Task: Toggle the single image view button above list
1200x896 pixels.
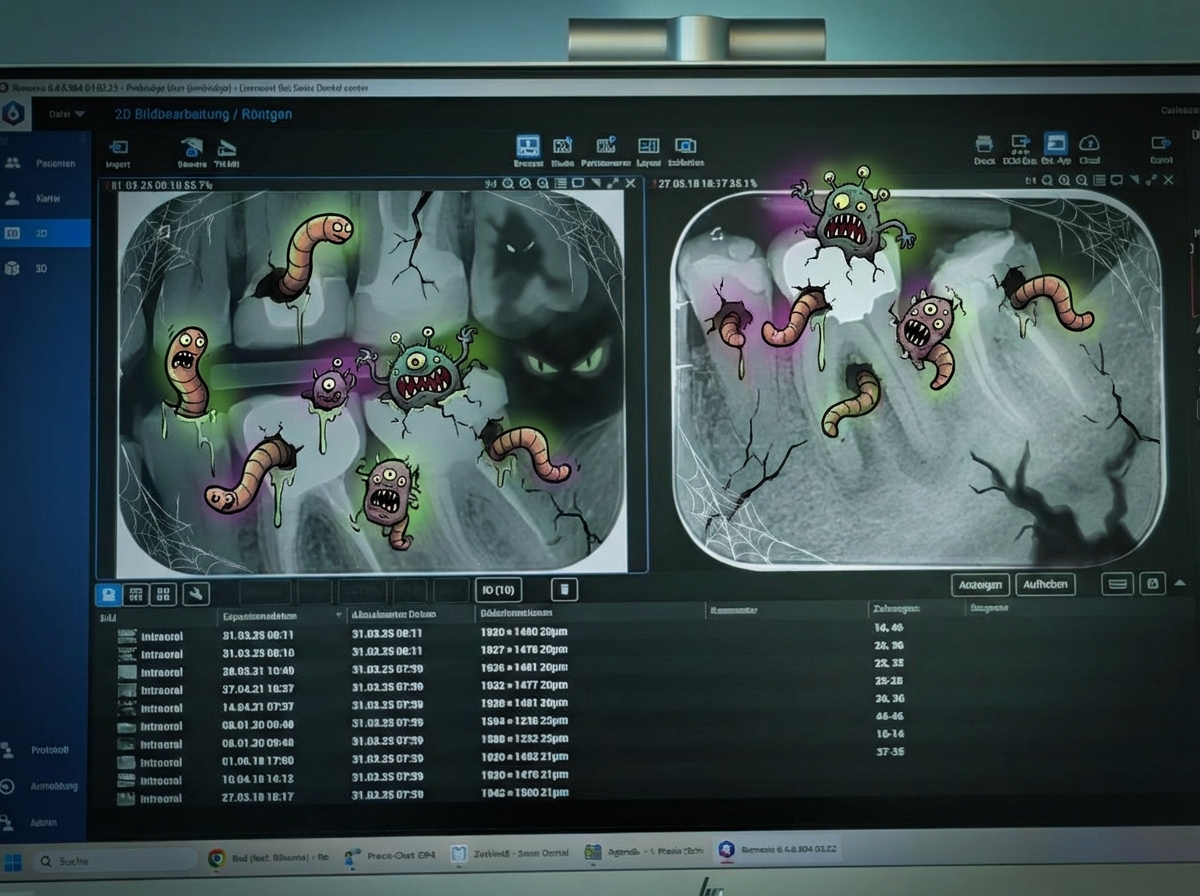Action: pos(109,594)
